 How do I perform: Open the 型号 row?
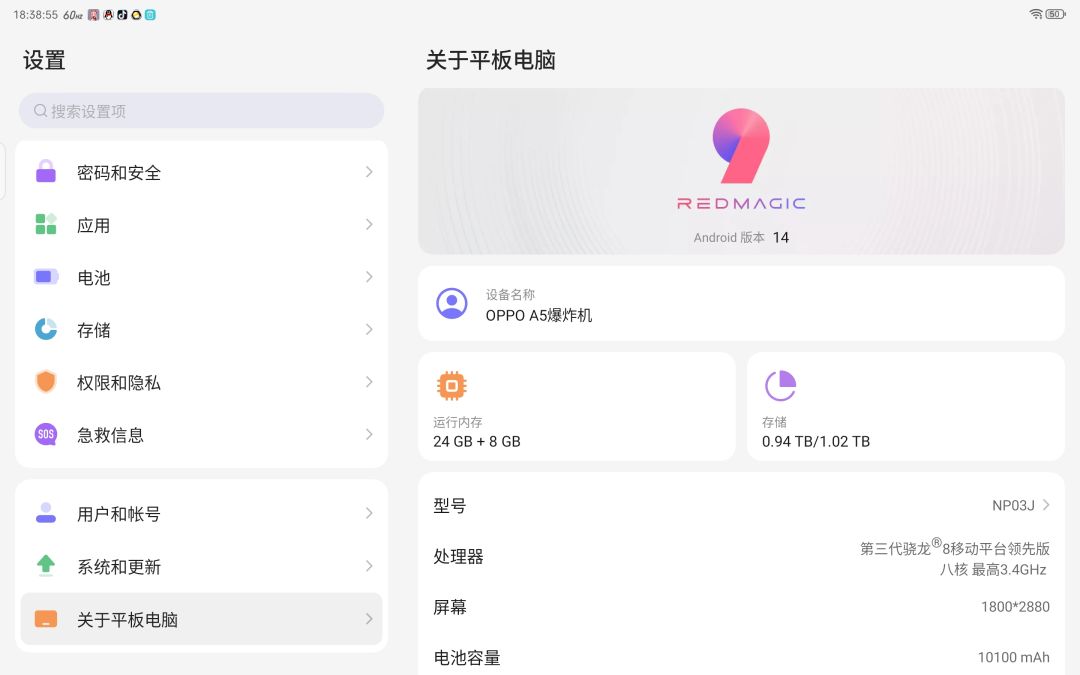(741, 505)
